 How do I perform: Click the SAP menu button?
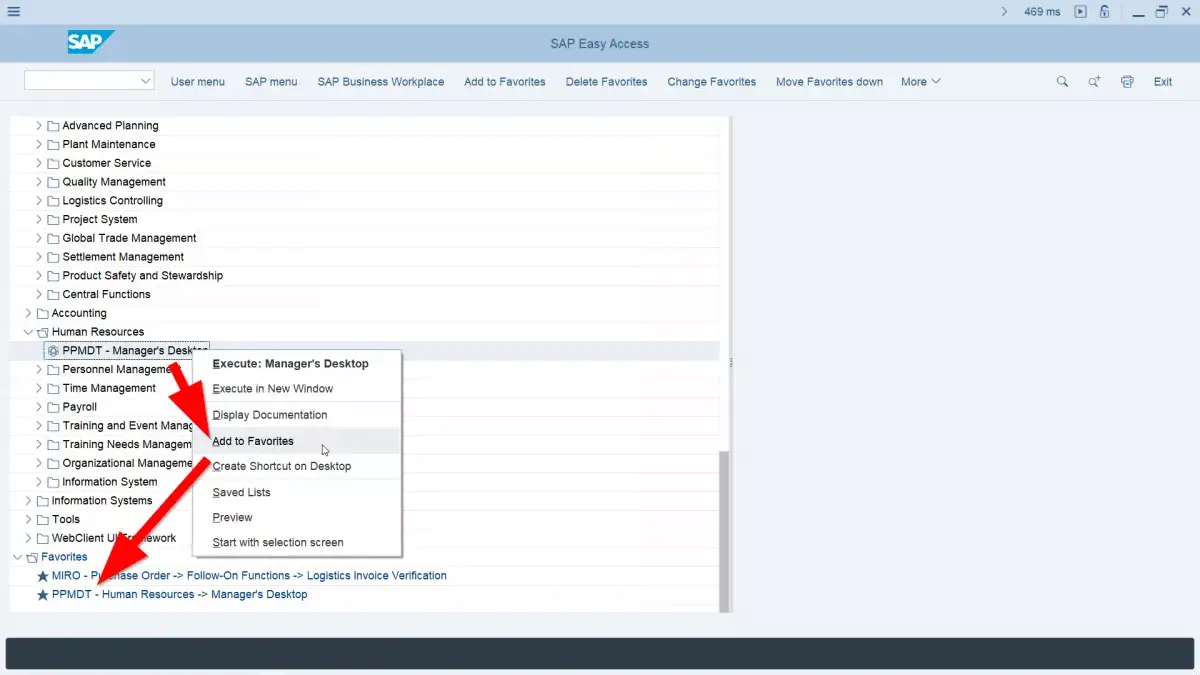pyautogui.click(x=271, y=82)
